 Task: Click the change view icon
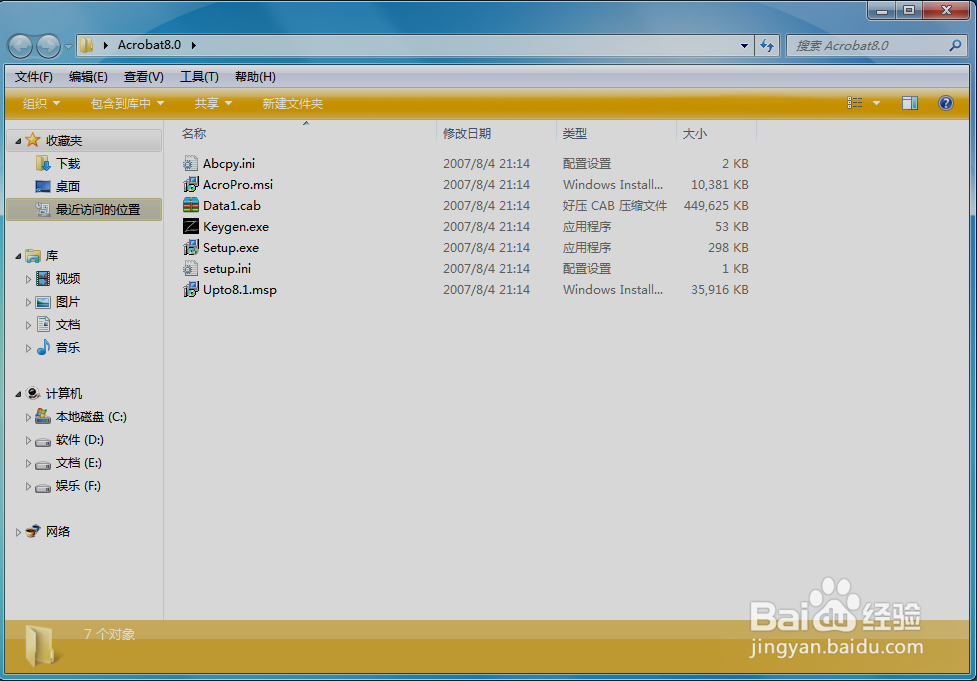click(x=855, y=103)
